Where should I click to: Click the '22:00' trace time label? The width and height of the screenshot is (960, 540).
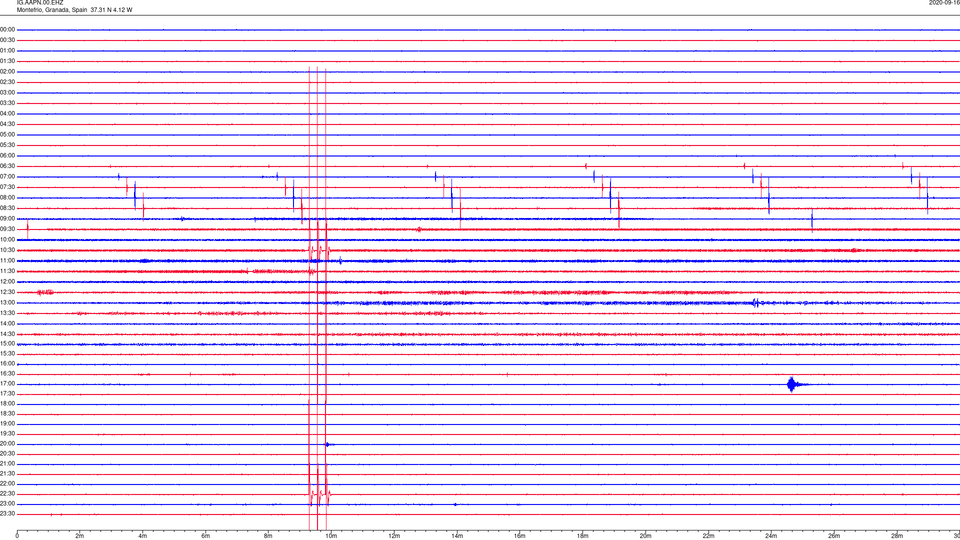[7, 484]
